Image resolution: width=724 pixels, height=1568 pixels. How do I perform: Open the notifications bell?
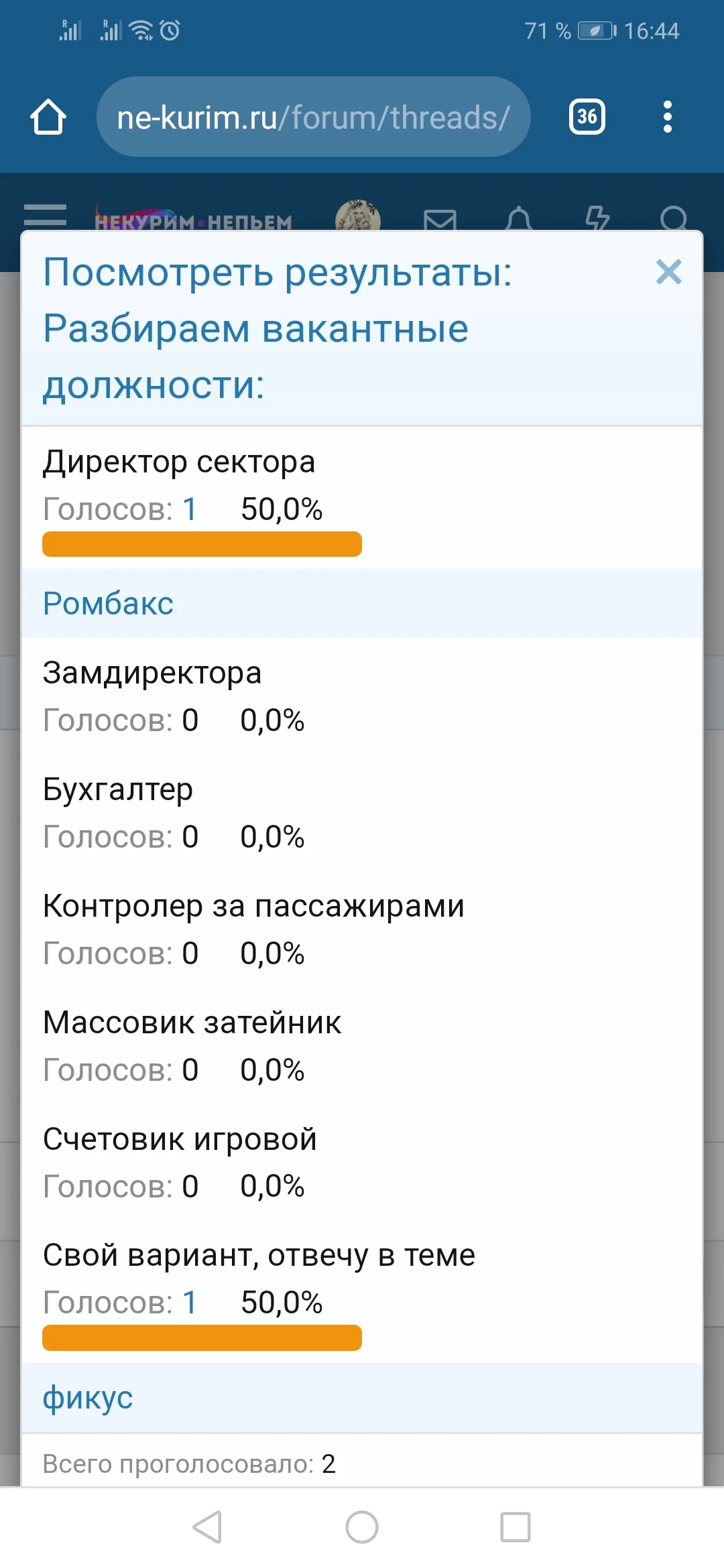[521, 218]
